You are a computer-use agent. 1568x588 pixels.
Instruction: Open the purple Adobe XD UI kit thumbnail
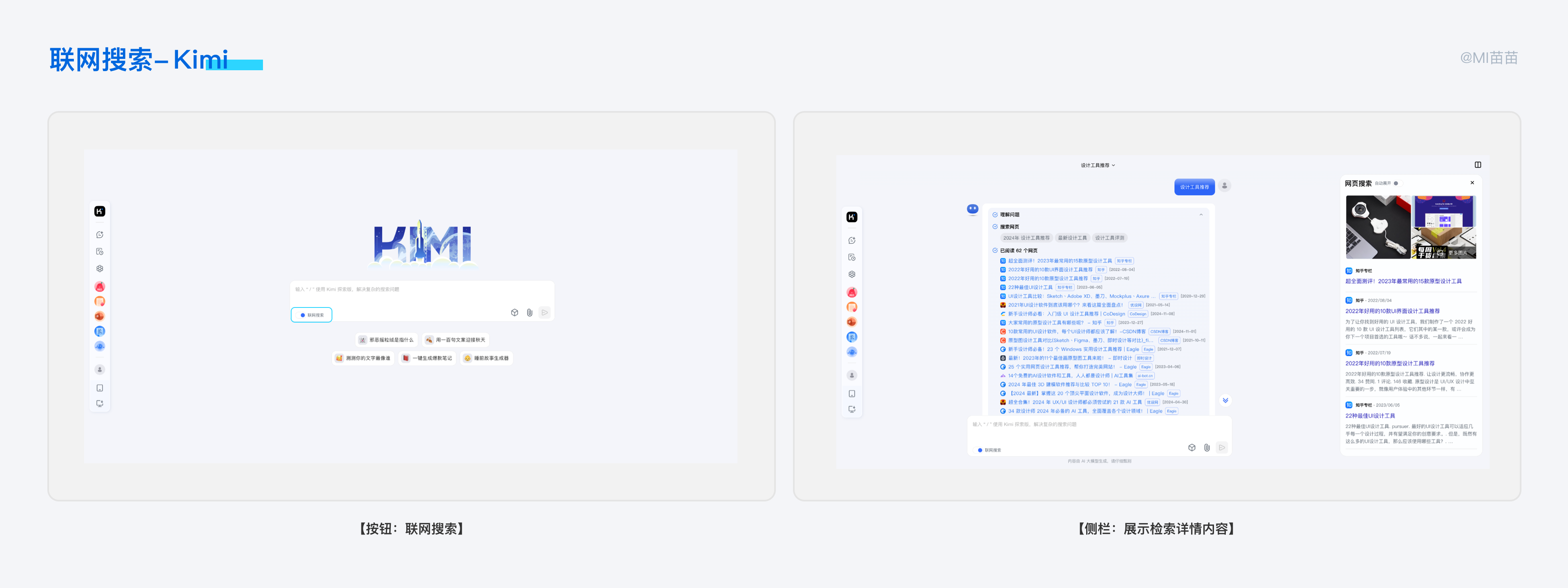(1444, 211)
